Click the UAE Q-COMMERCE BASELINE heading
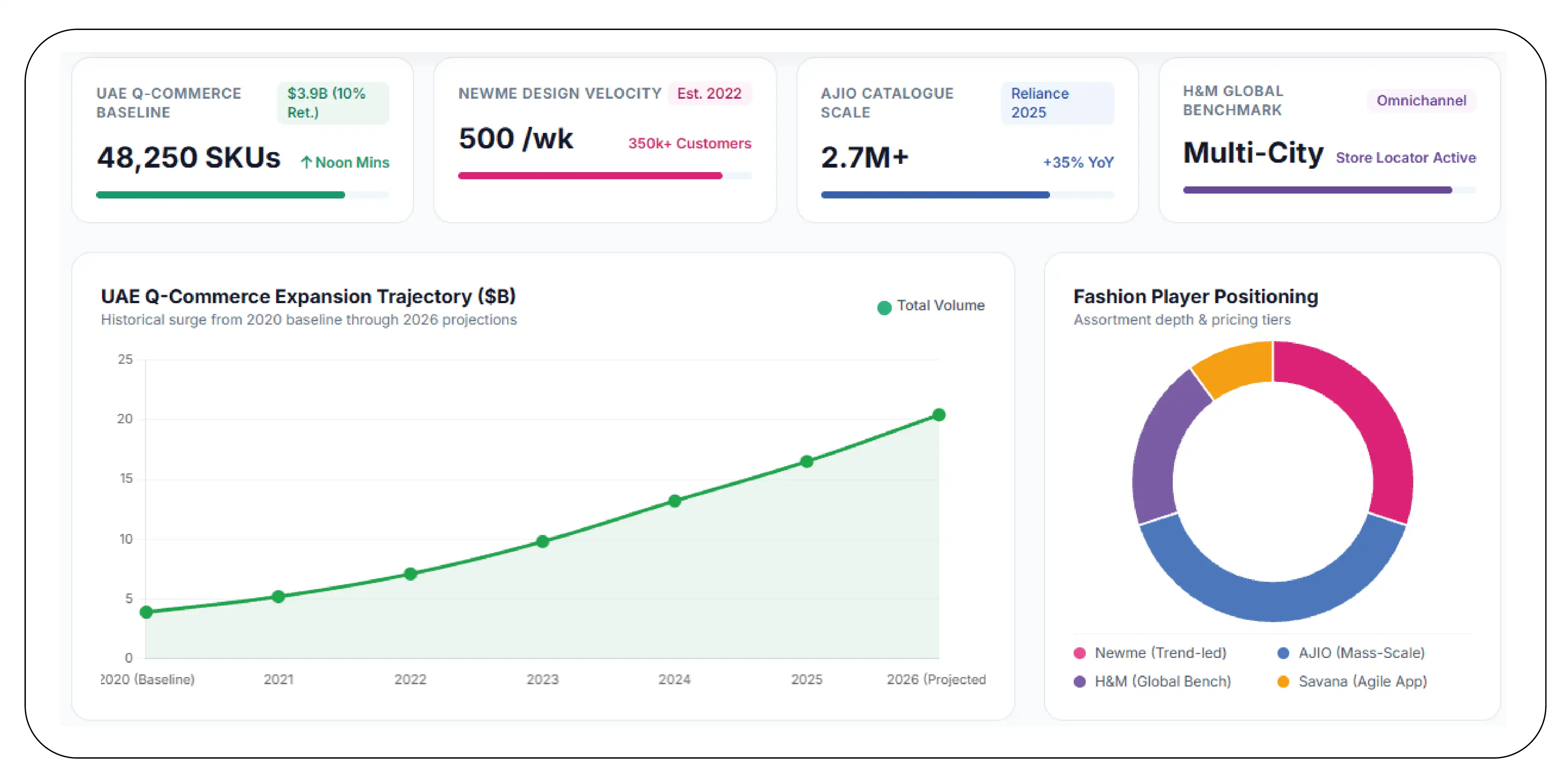Screen dimensions: 1568x778 (x=169, y=103)
